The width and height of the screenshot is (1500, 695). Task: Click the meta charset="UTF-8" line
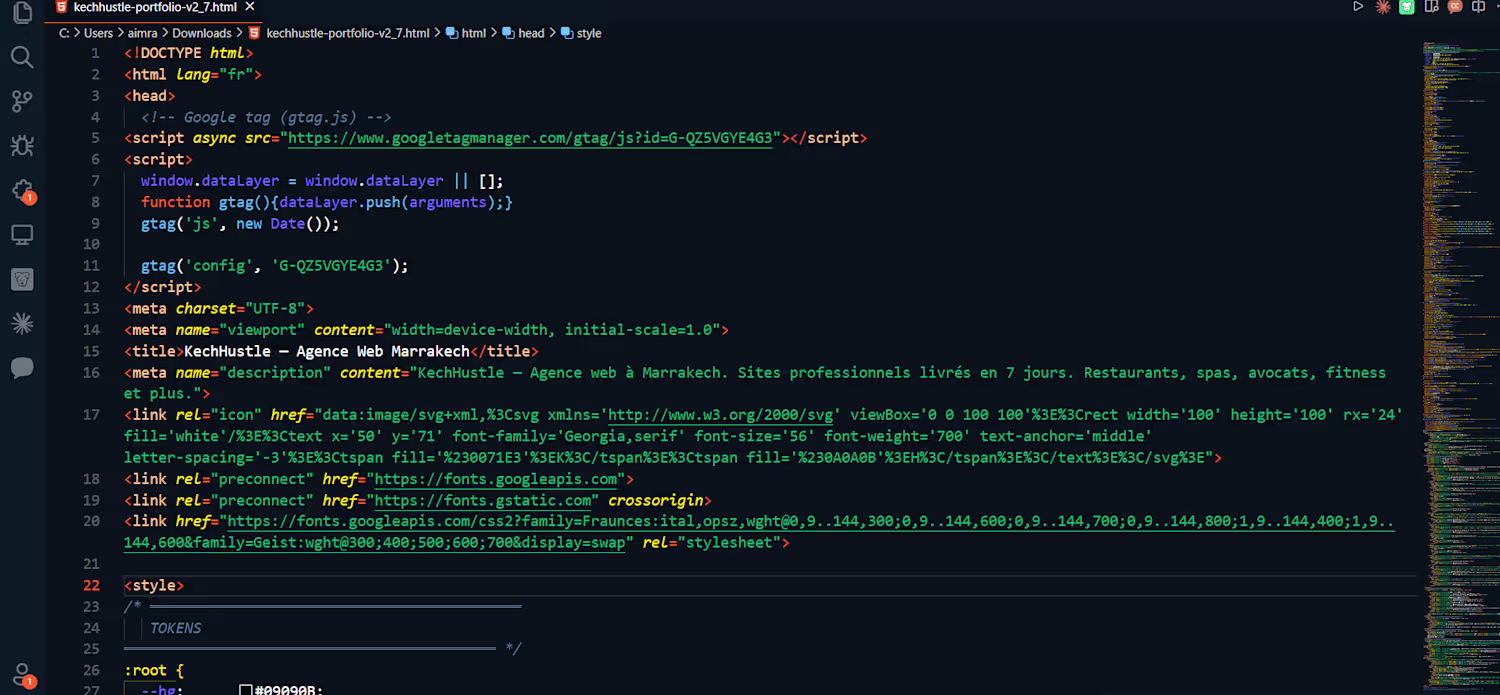pos(219,308)
